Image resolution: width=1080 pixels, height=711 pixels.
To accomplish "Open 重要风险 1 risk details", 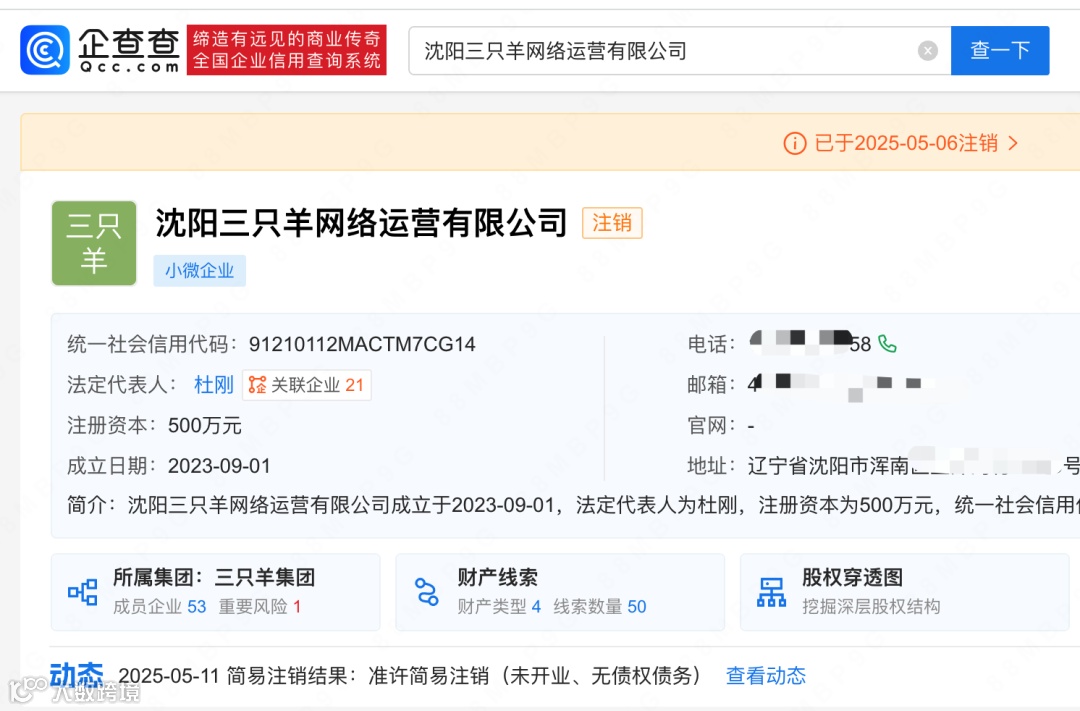I will click(x=260, y=606).
